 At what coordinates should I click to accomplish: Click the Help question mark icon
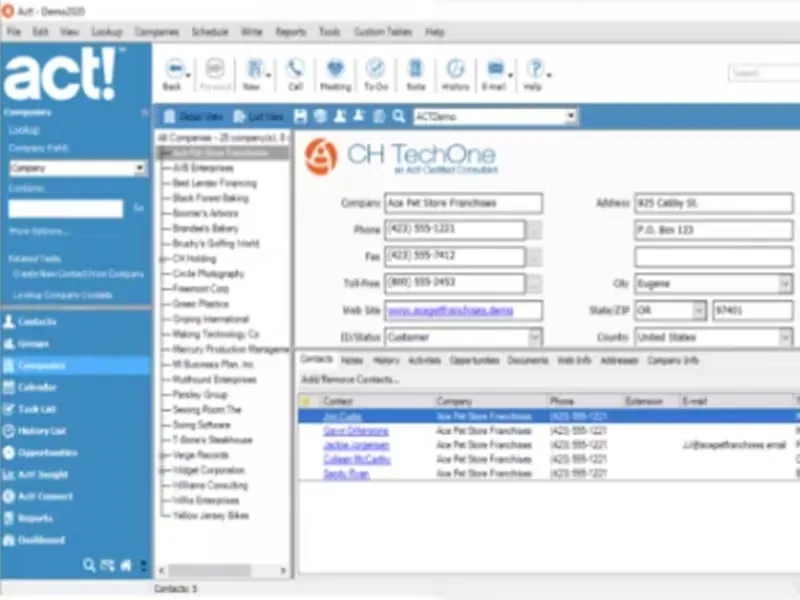point(535,70)
